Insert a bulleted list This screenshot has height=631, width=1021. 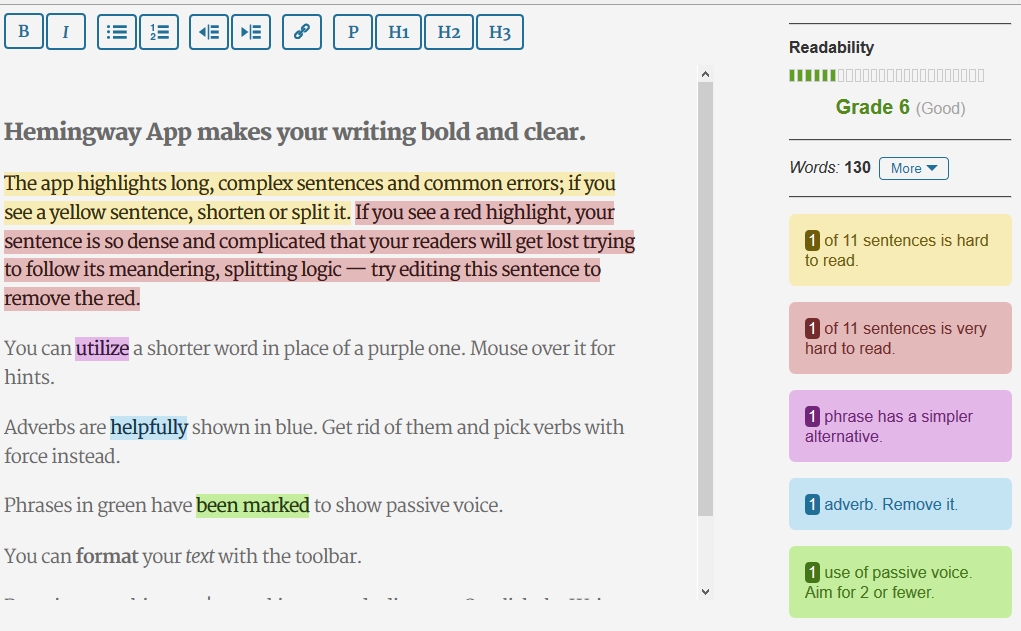coord(117,32)
